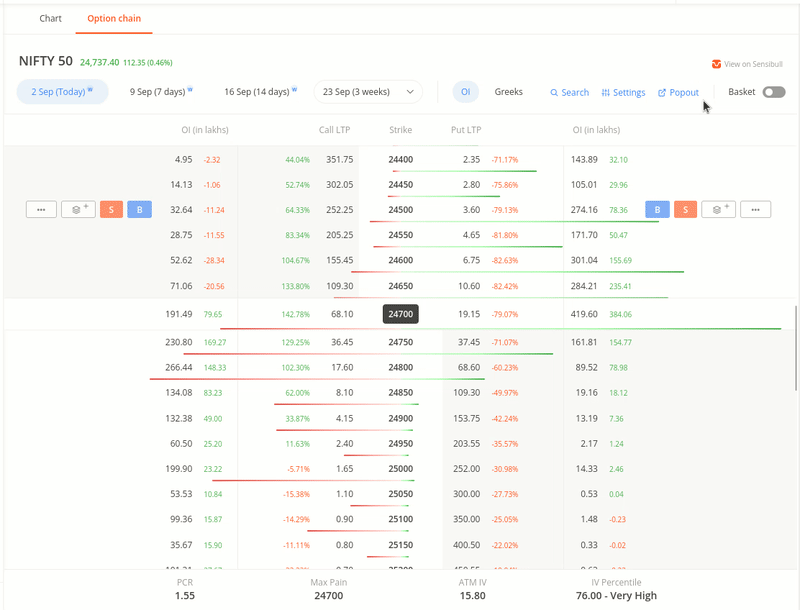Expand the 23 Sep (3 weeks) expiry dropdown
Screen dimensions: 800x610
(367, 92)
